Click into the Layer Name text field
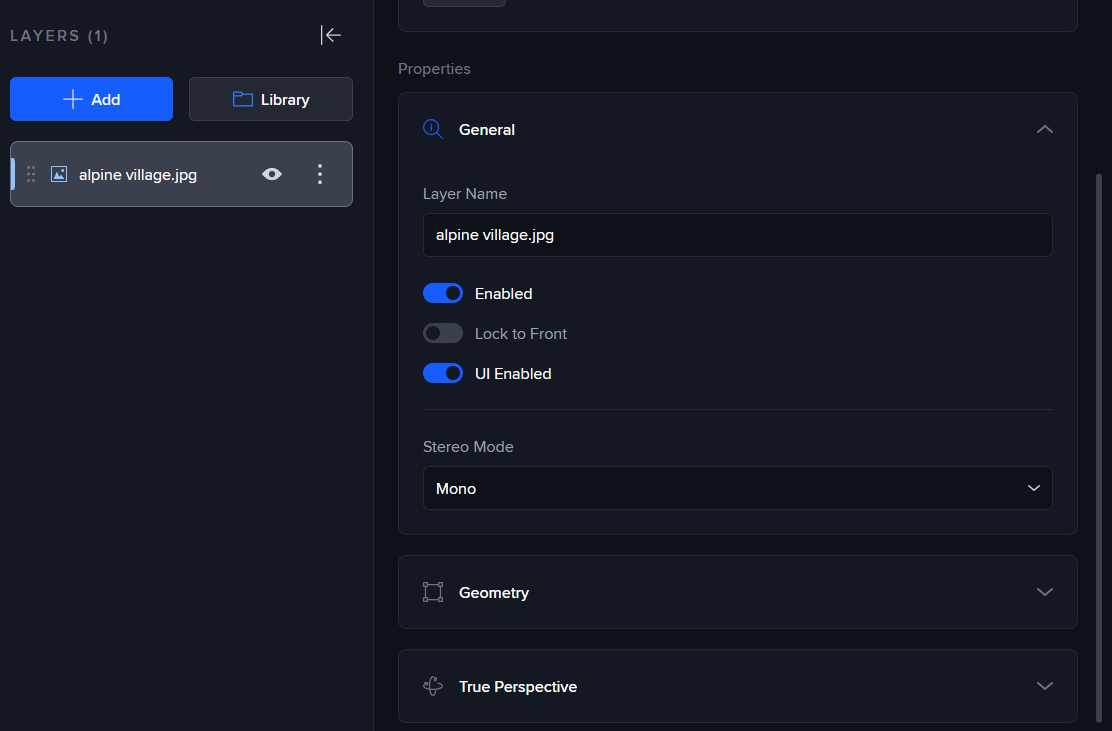1112x731 pixels. [x=737, y=235]
